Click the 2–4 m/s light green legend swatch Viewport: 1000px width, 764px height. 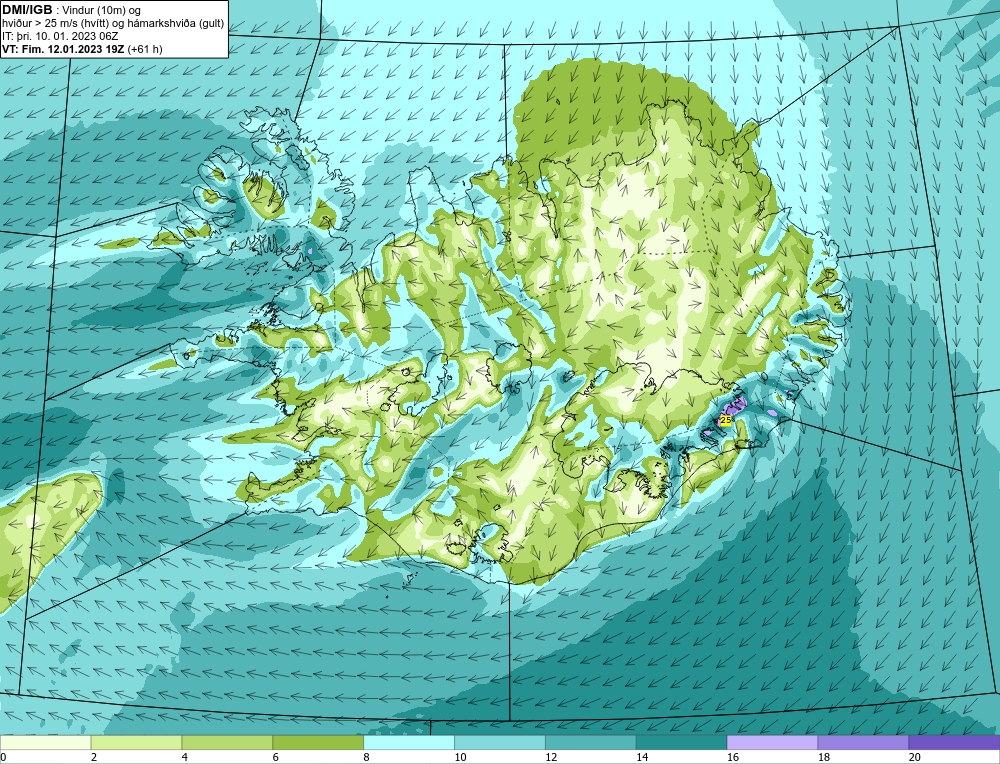click(136, 742)
